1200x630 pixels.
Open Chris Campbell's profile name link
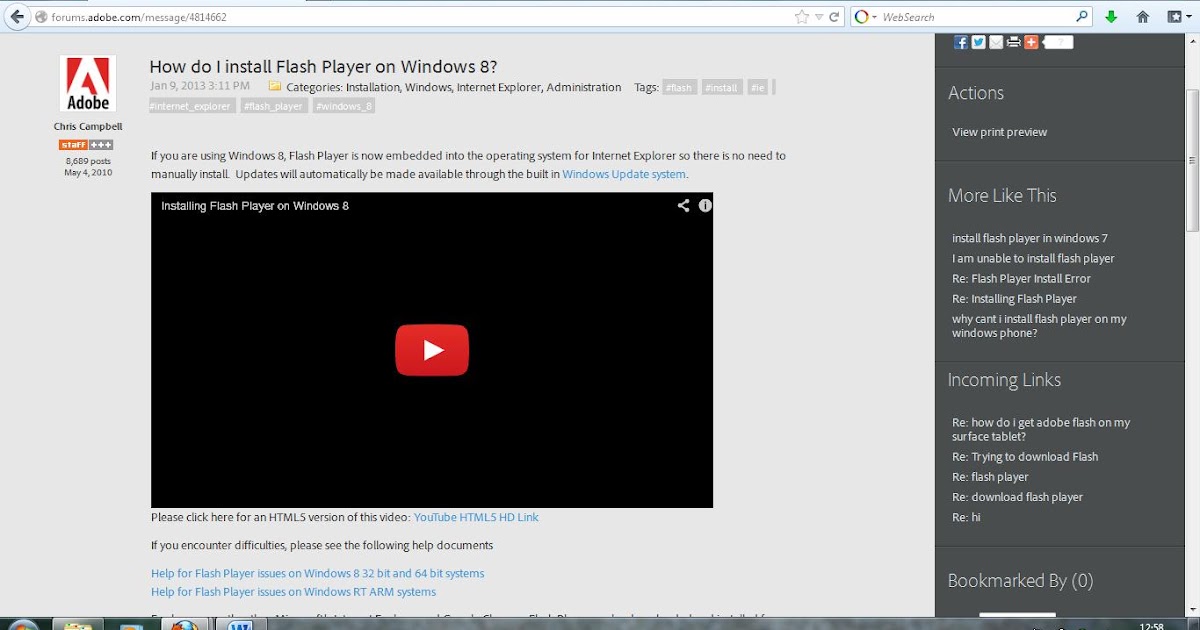point(88,127)
